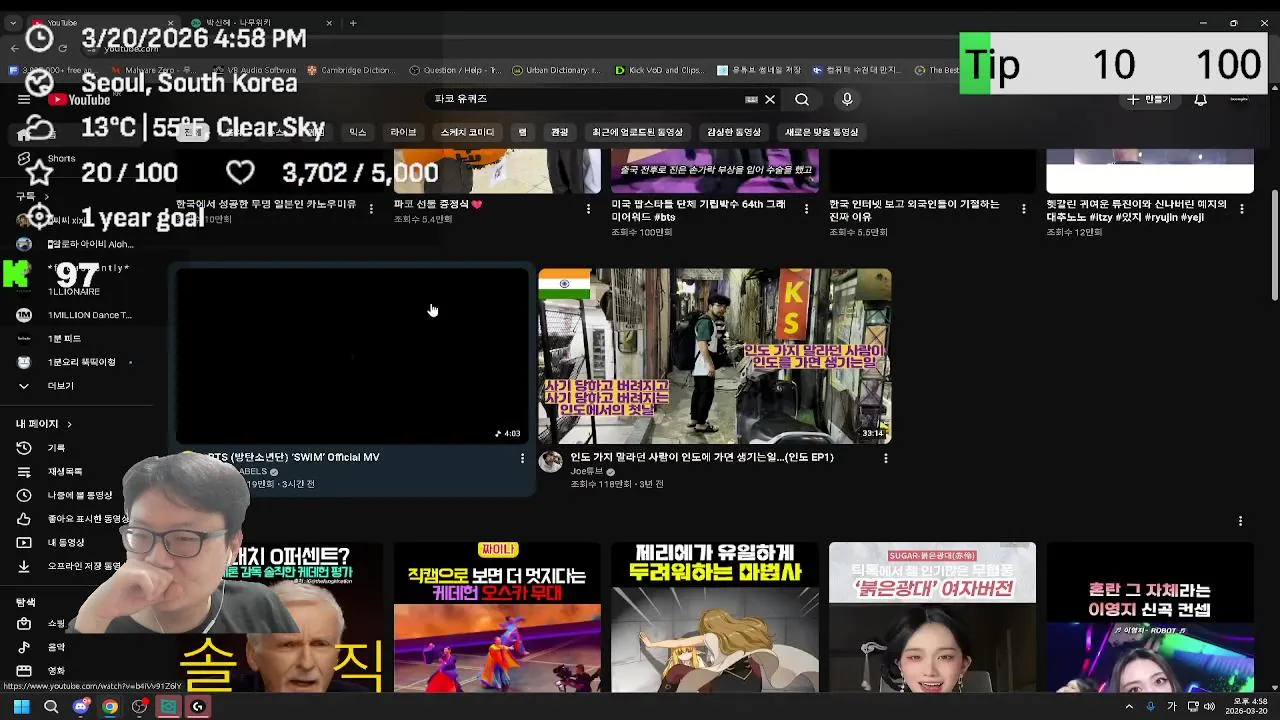Open more options for 미국 팝스타들 bts video
This screenshot has width=1280, height=720.
click(806, 208)
